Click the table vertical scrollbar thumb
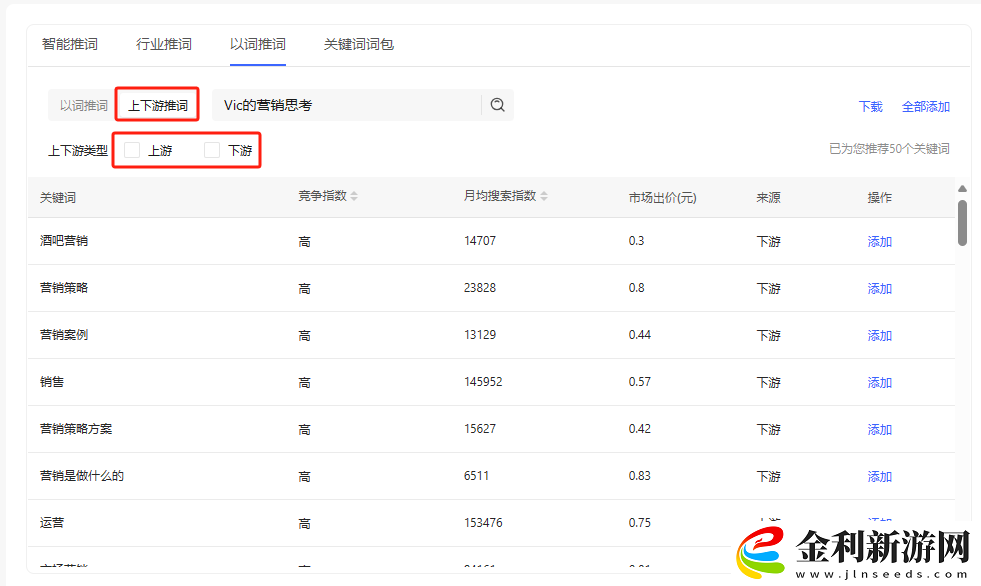Screen dimensions: 981x586 tap(962, 223)
